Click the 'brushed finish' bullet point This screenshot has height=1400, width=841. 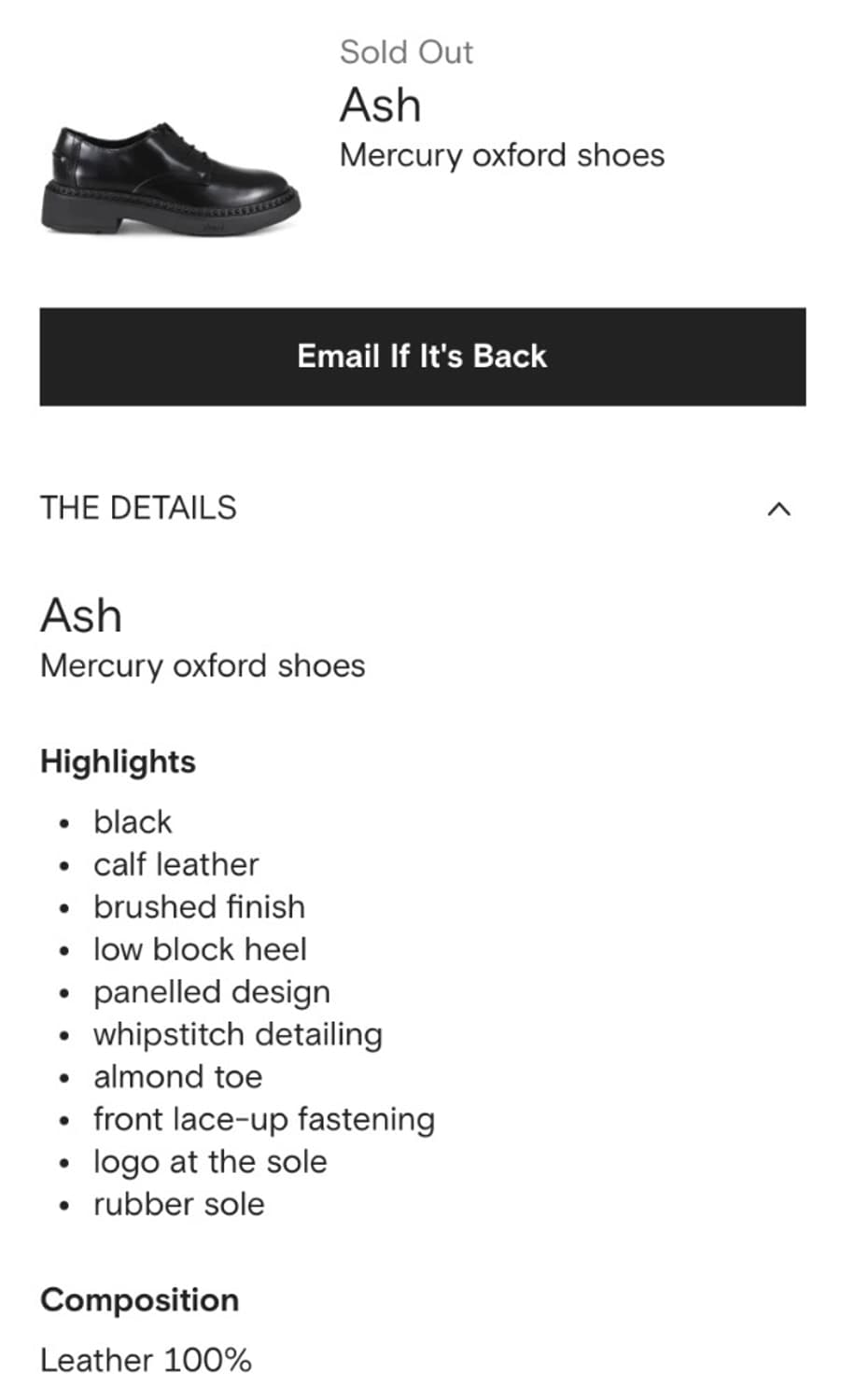(199, 906)
